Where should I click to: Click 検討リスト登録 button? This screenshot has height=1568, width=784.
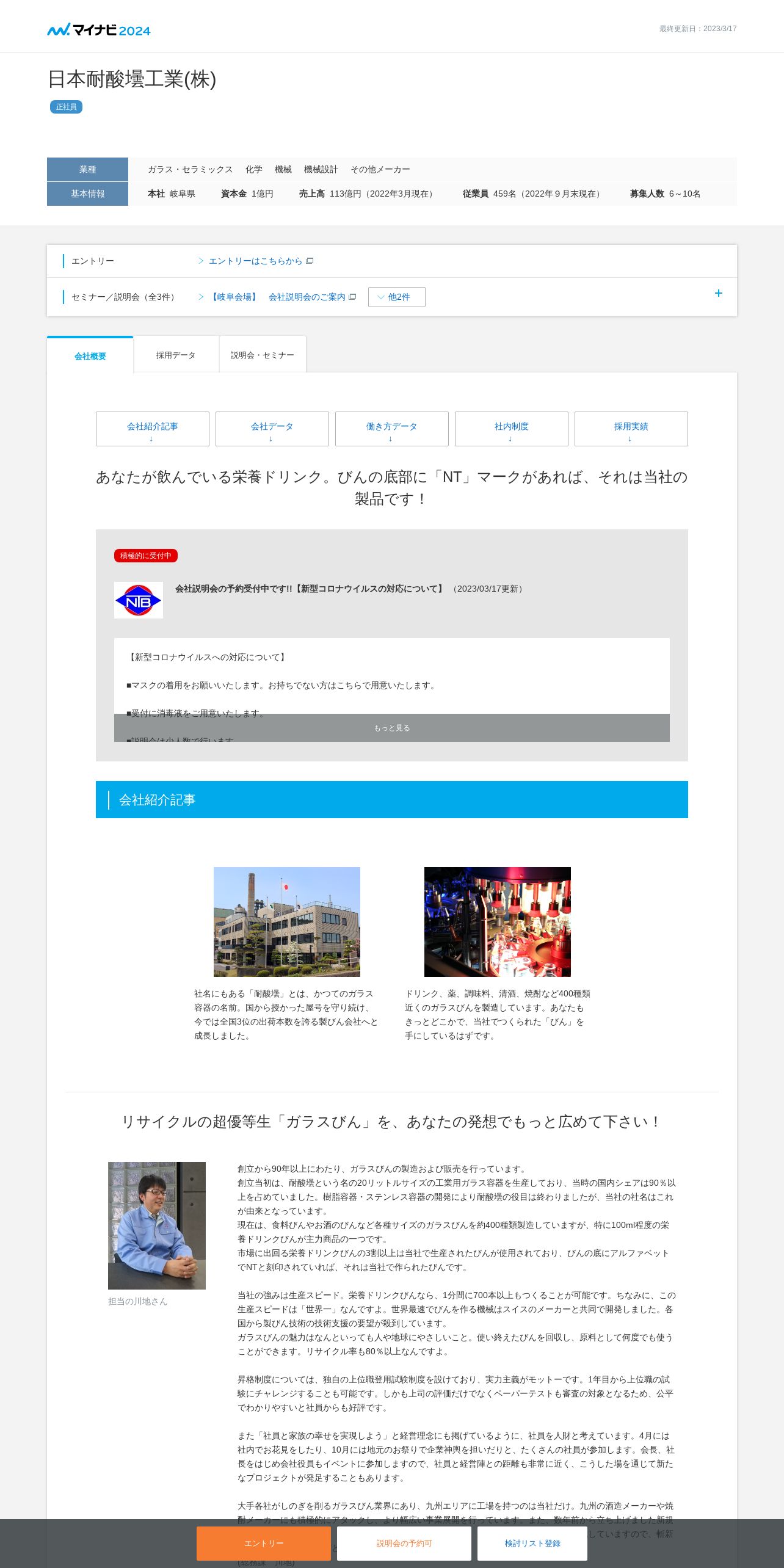pyautogui.click(x=532, y=1543)
